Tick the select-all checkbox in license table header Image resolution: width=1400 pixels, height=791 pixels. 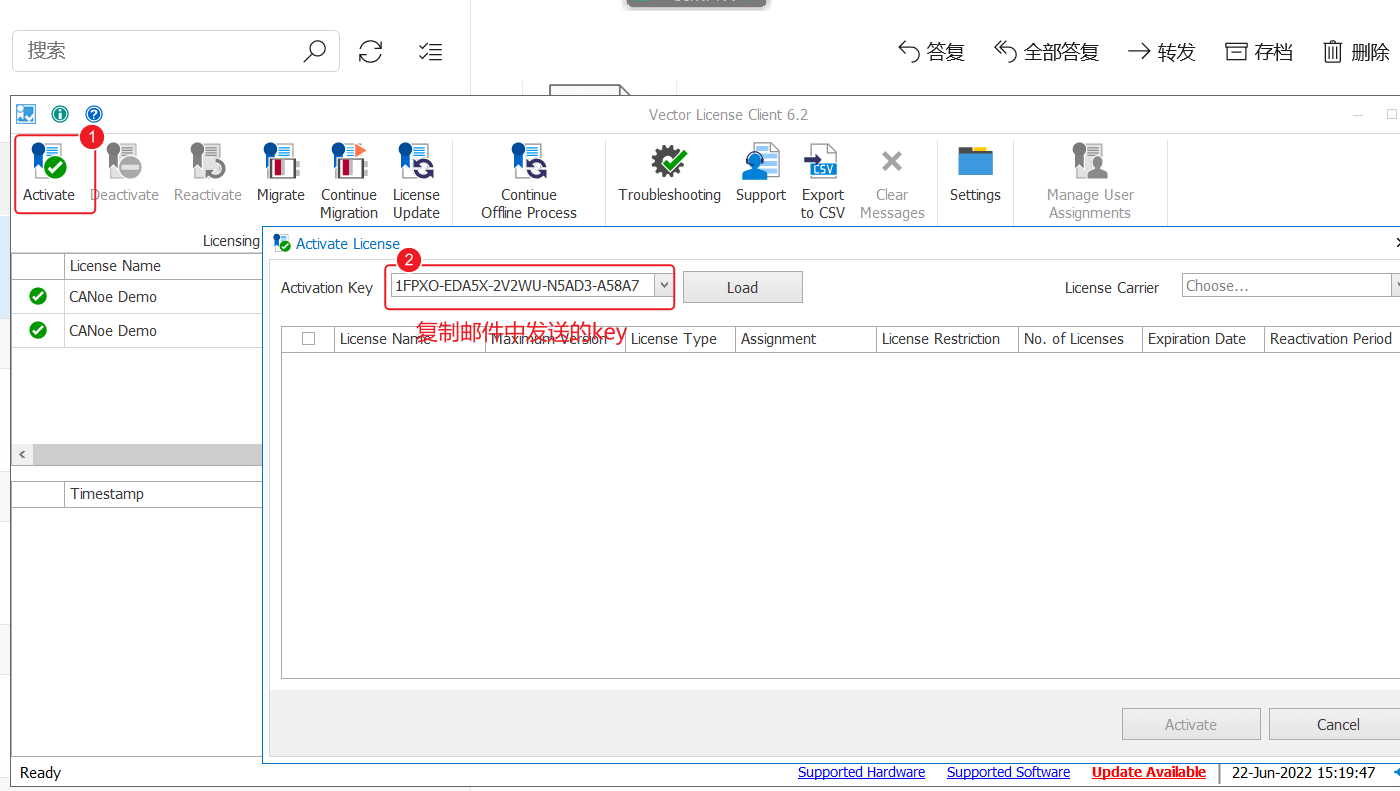point(308,338)
